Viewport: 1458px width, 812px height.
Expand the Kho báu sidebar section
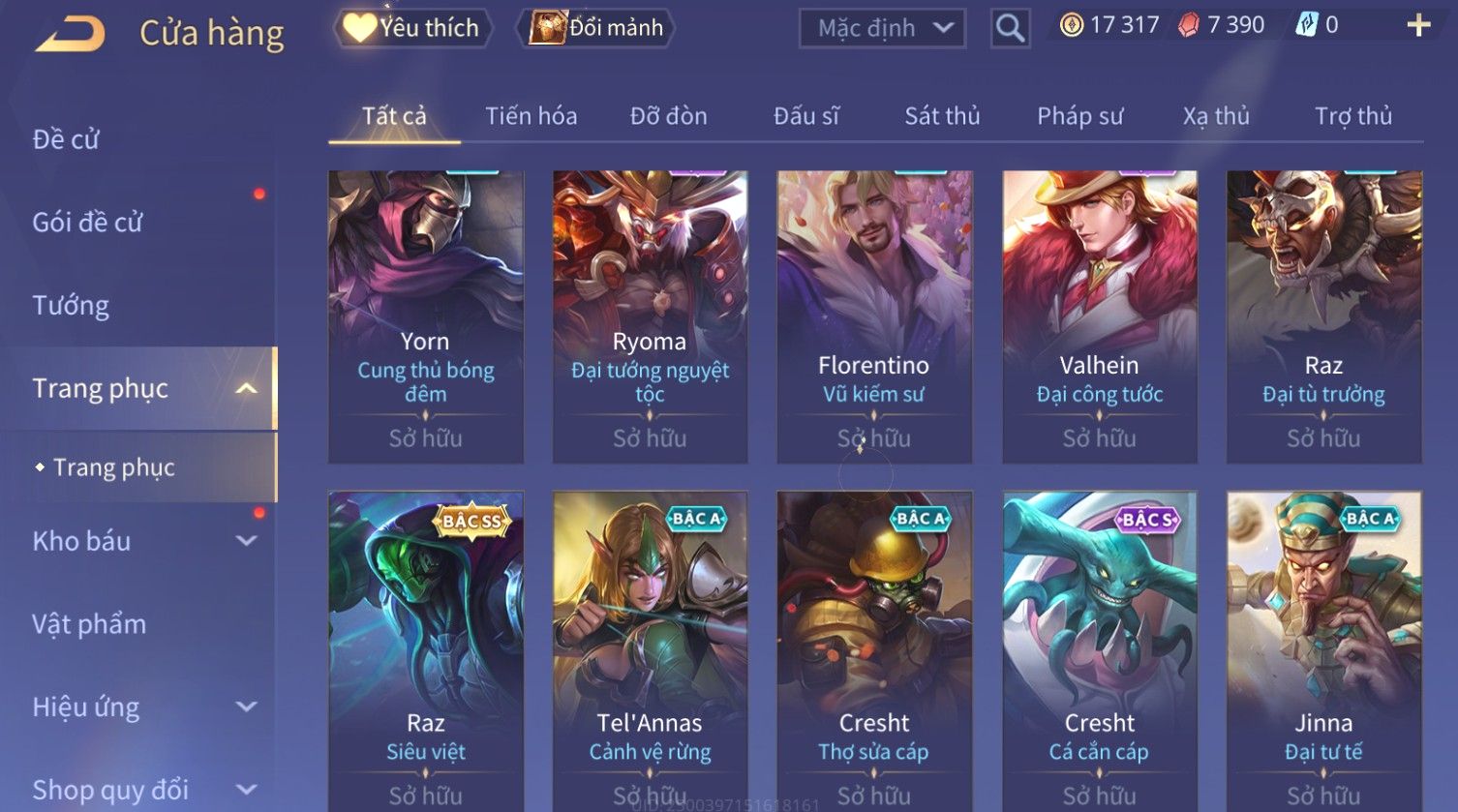247,541
